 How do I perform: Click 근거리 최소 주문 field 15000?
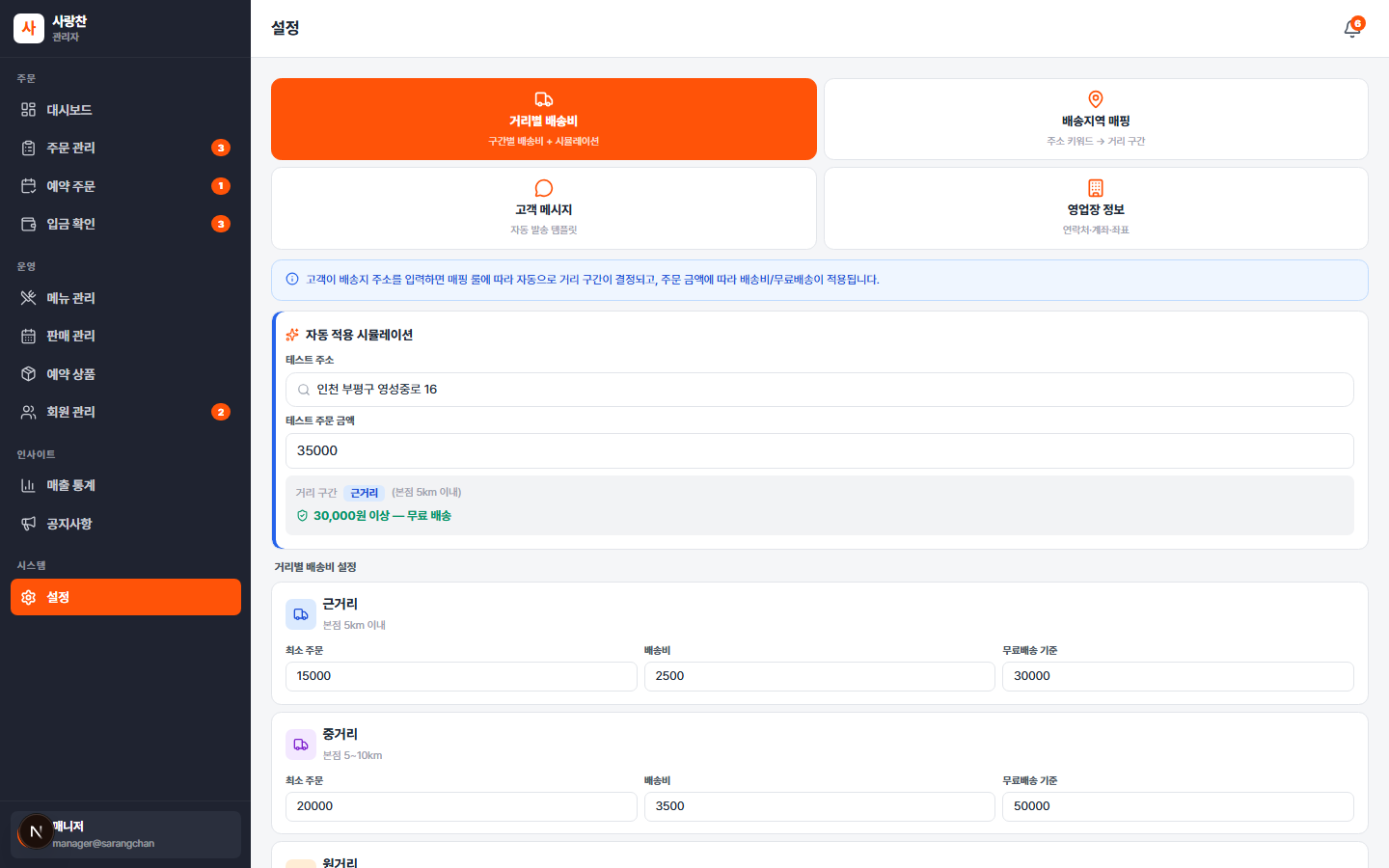point(461,676)
